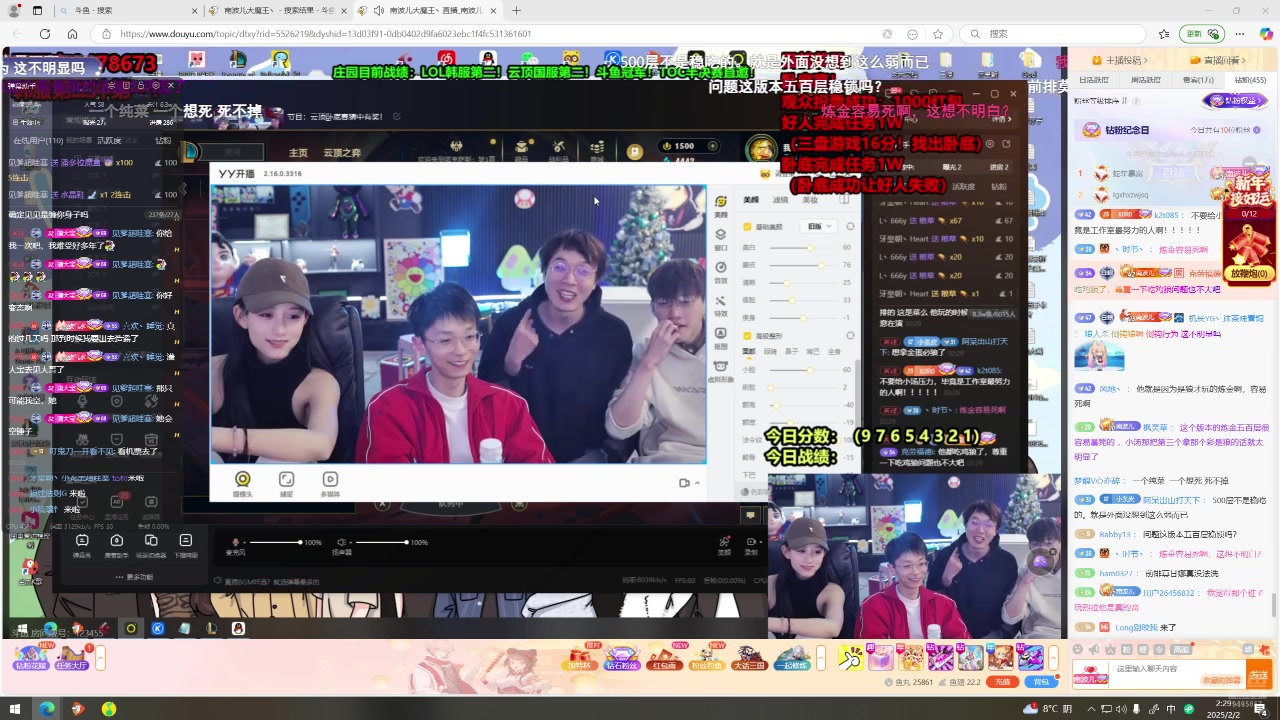The height and width of the screenshot is (720, 1280).
Task: Open the 音效 sound effects icon
Action: pos(721,271)
